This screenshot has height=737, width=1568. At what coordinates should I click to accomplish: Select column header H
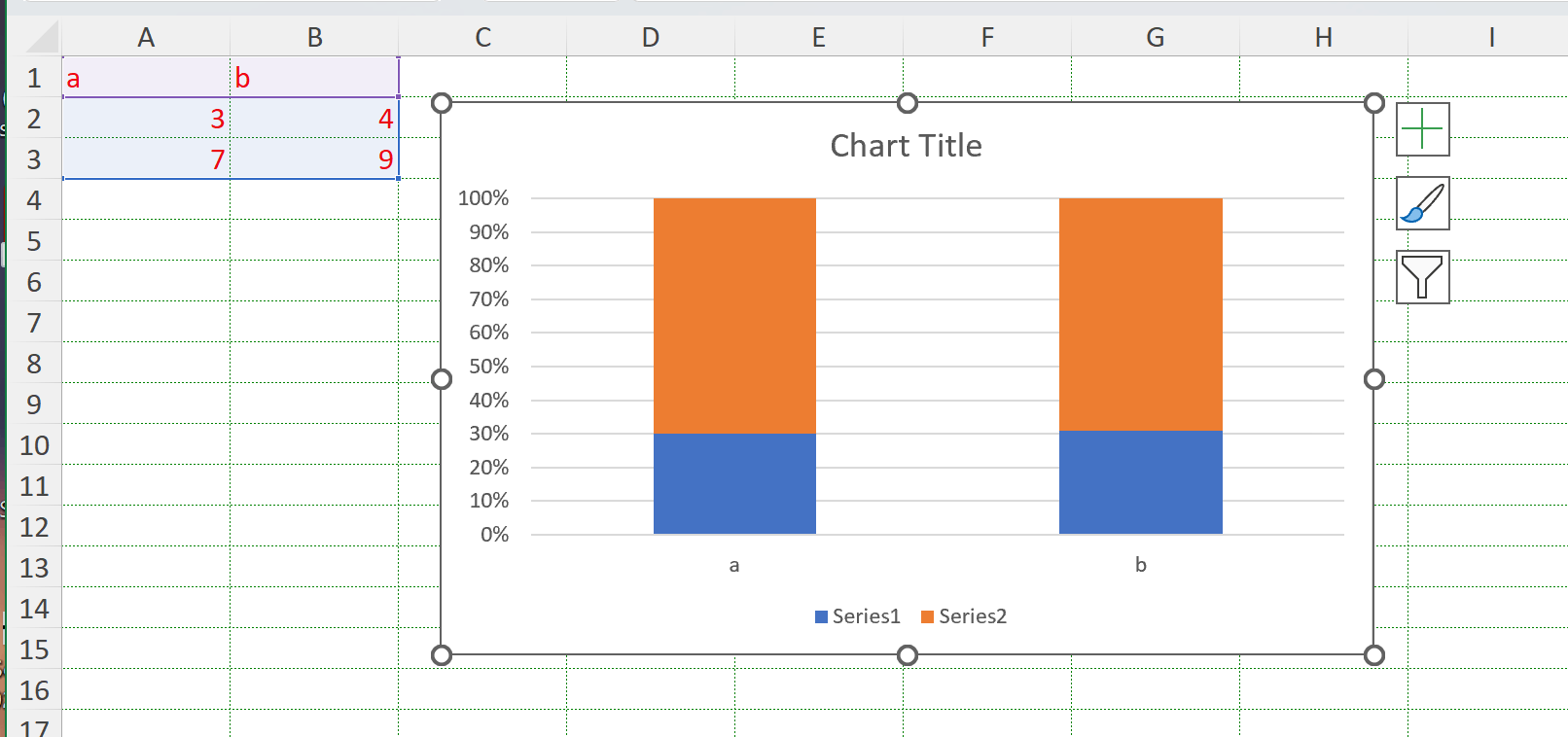click(1323, 37)
